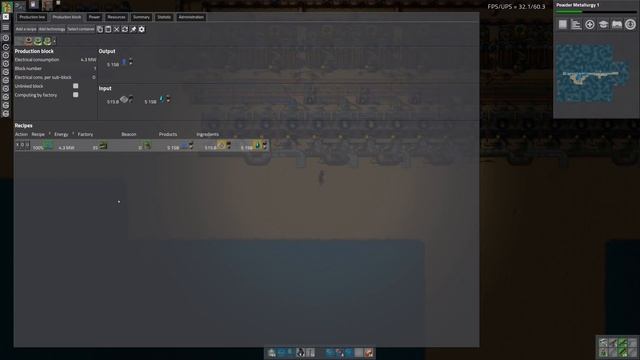
Task: Click the beacon icon in recipe row
Action: click(147, 145)
